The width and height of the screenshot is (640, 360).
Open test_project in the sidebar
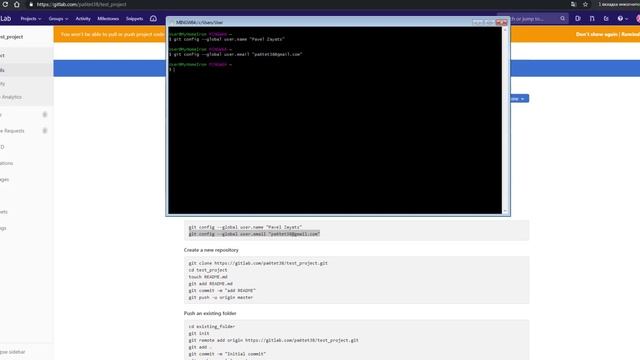11,37
